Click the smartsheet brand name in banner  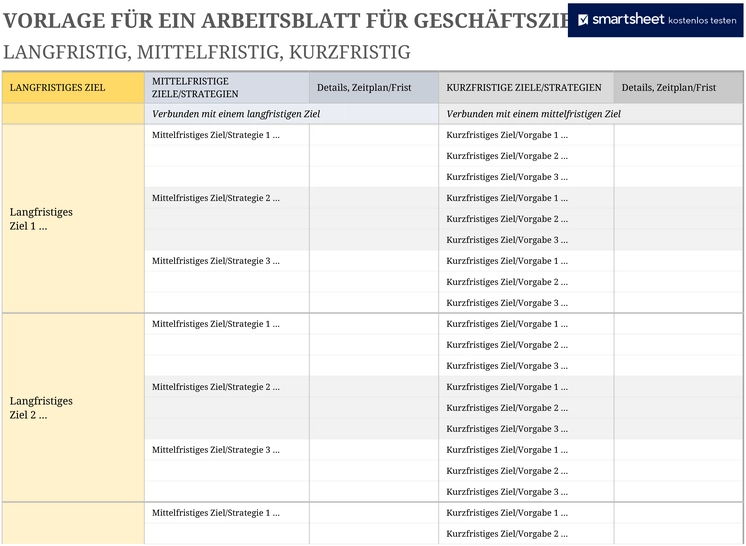(x=628, y=20)
